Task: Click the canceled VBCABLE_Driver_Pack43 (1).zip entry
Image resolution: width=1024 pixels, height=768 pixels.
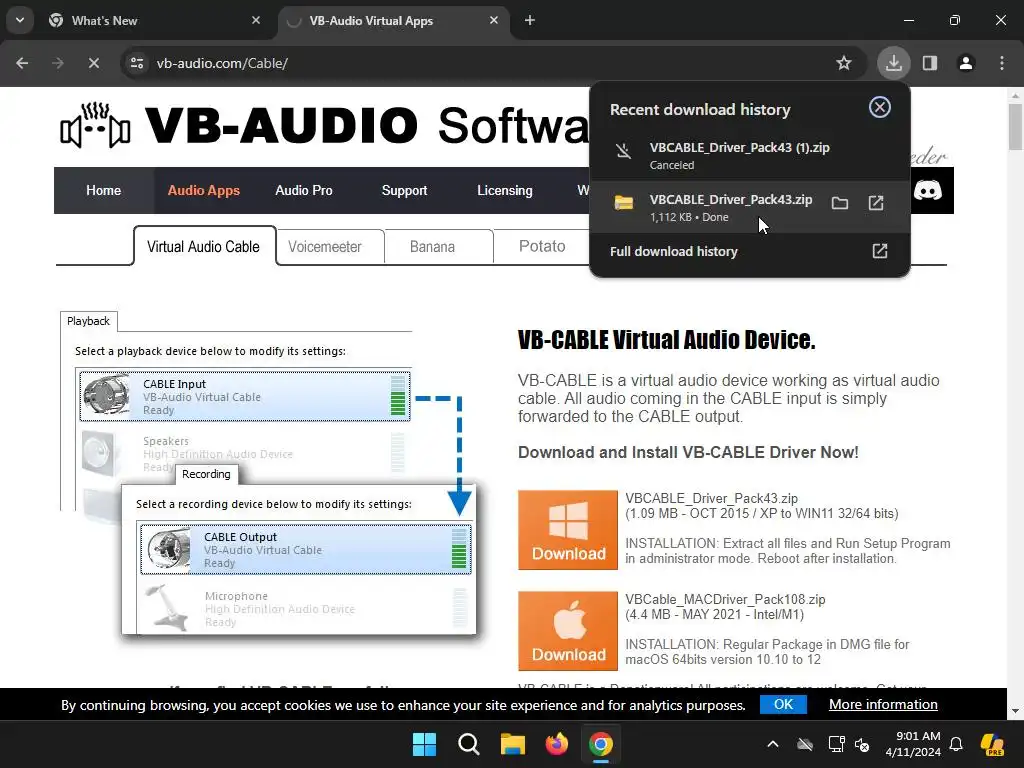Action: 750,155
